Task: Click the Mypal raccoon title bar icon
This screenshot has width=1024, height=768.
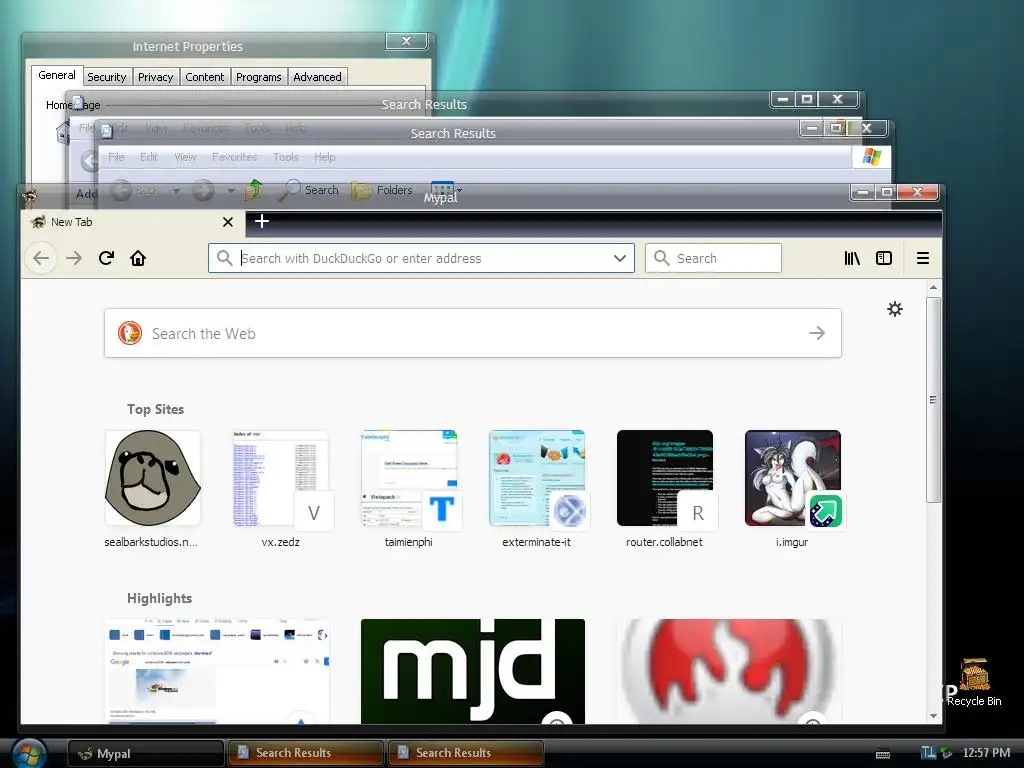Action: coord(29,195)
